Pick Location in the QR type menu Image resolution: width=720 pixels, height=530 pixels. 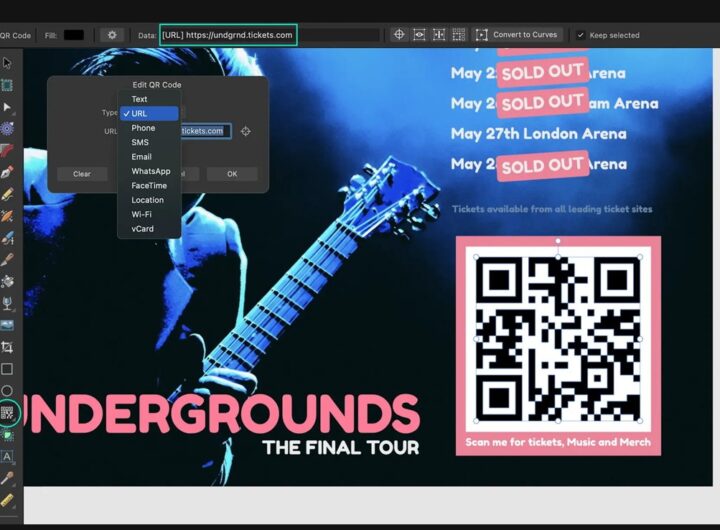click(x=147, y=200)
